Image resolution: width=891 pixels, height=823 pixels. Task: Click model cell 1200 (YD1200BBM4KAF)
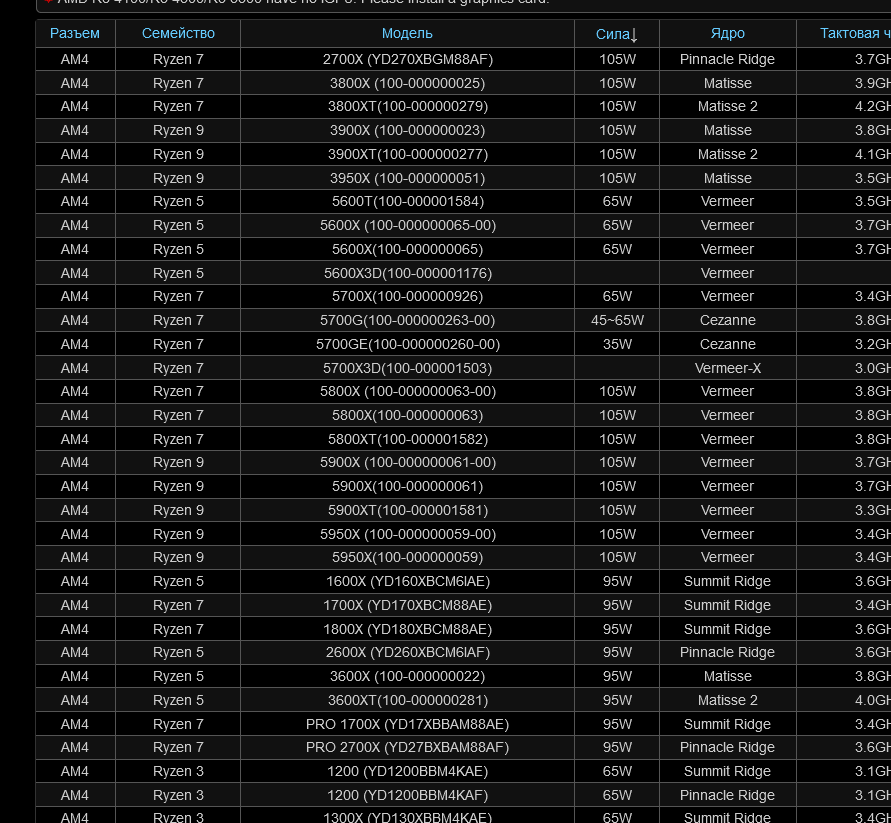407,795
